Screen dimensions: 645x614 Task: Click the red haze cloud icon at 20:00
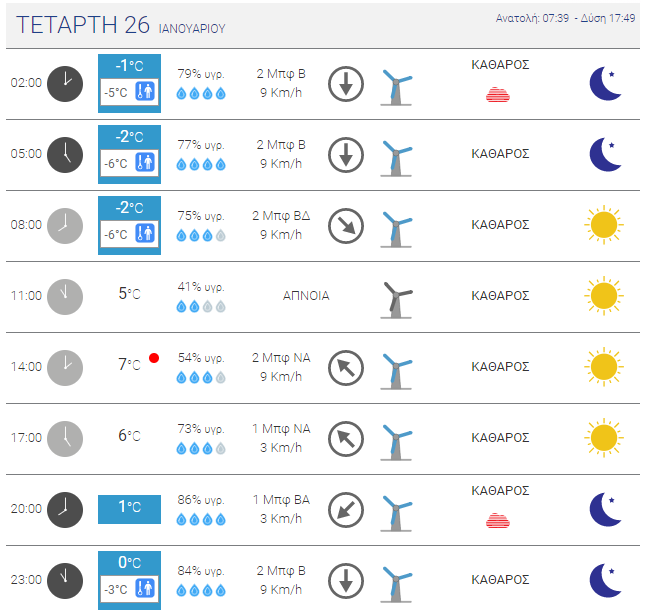pyautogui.click(x=498, y=521)
